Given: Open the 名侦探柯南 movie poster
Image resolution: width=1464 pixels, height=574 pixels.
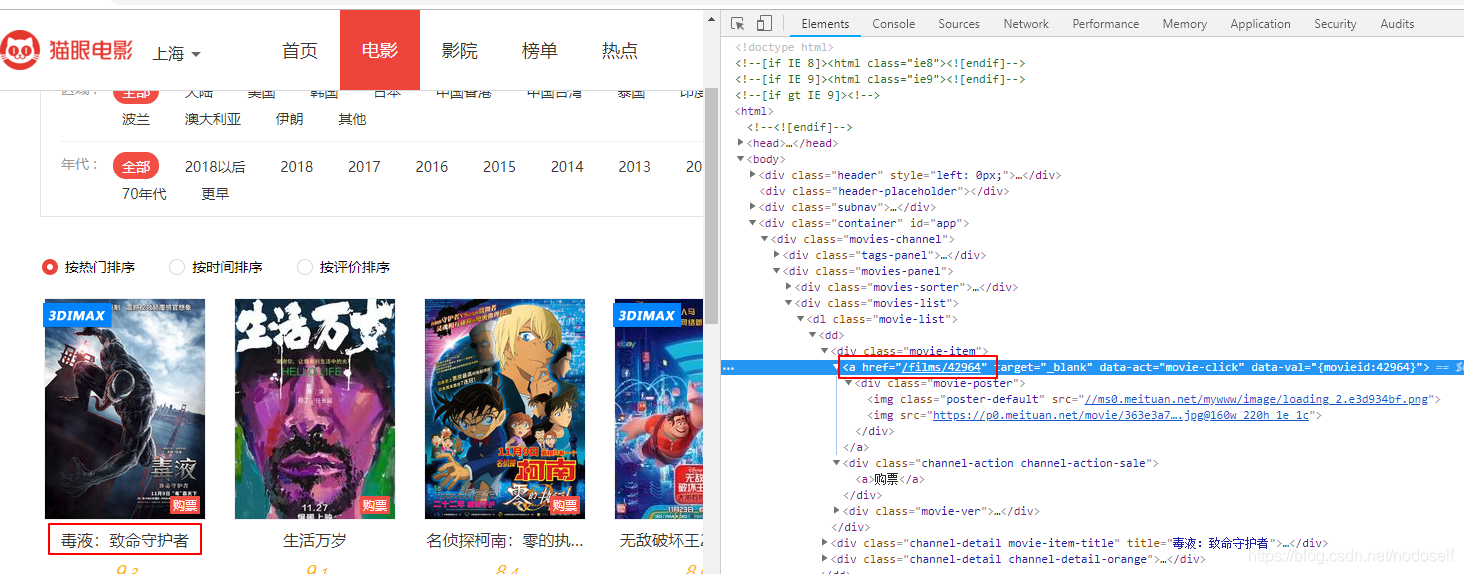Looking at the screenshot, I should (505, 409).
